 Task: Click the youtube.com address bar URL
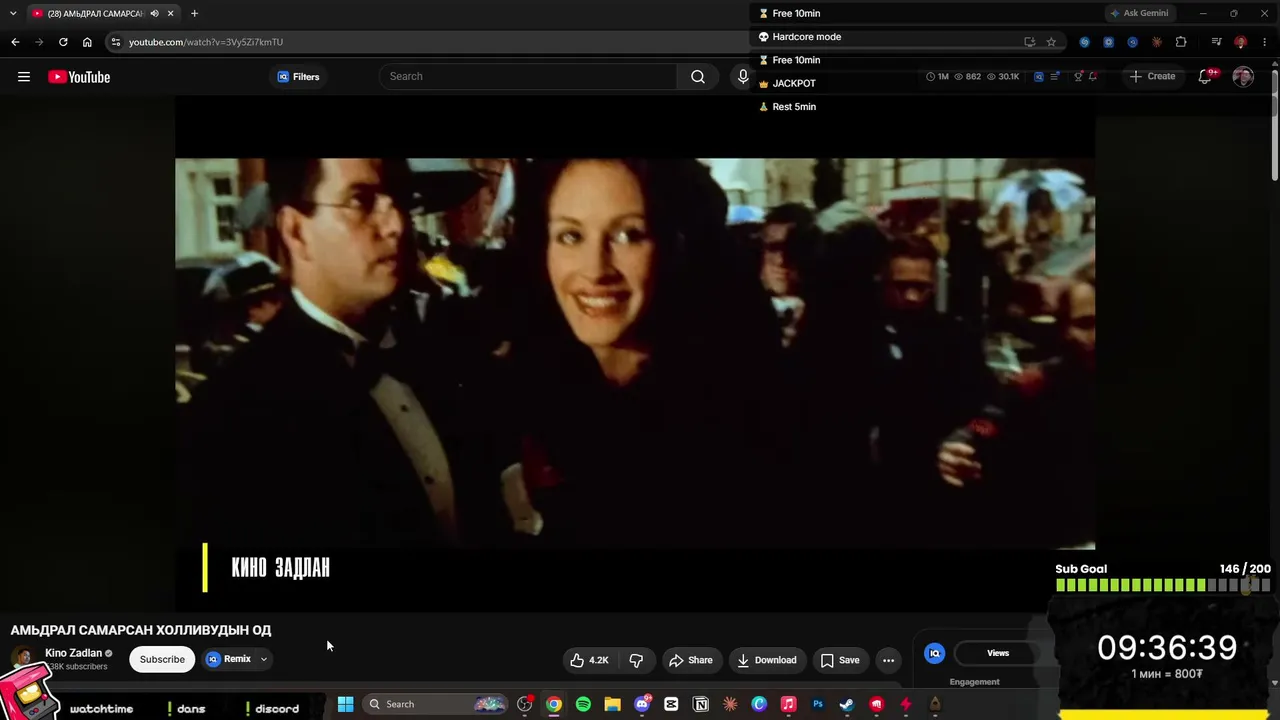click(x=206, y=42)
